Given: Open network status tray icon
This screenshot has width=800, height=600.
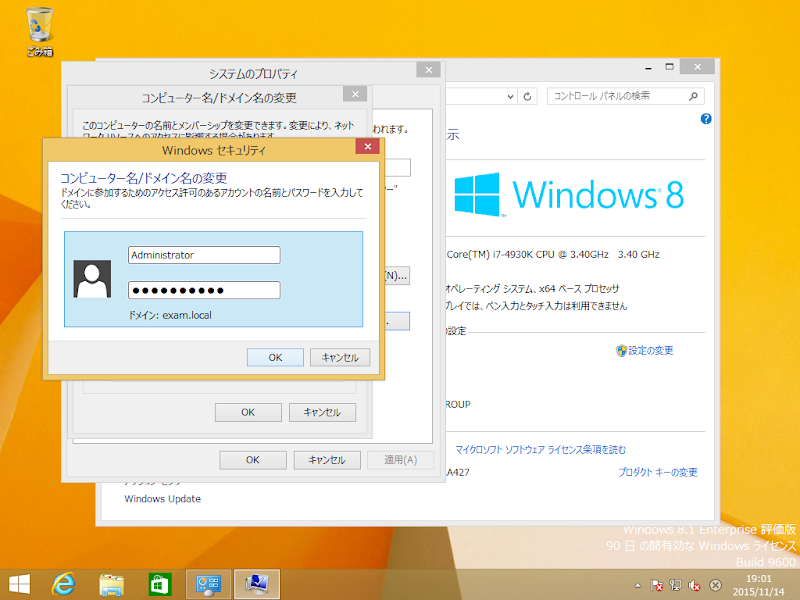Looking at the screenshot, I should 676,585.
